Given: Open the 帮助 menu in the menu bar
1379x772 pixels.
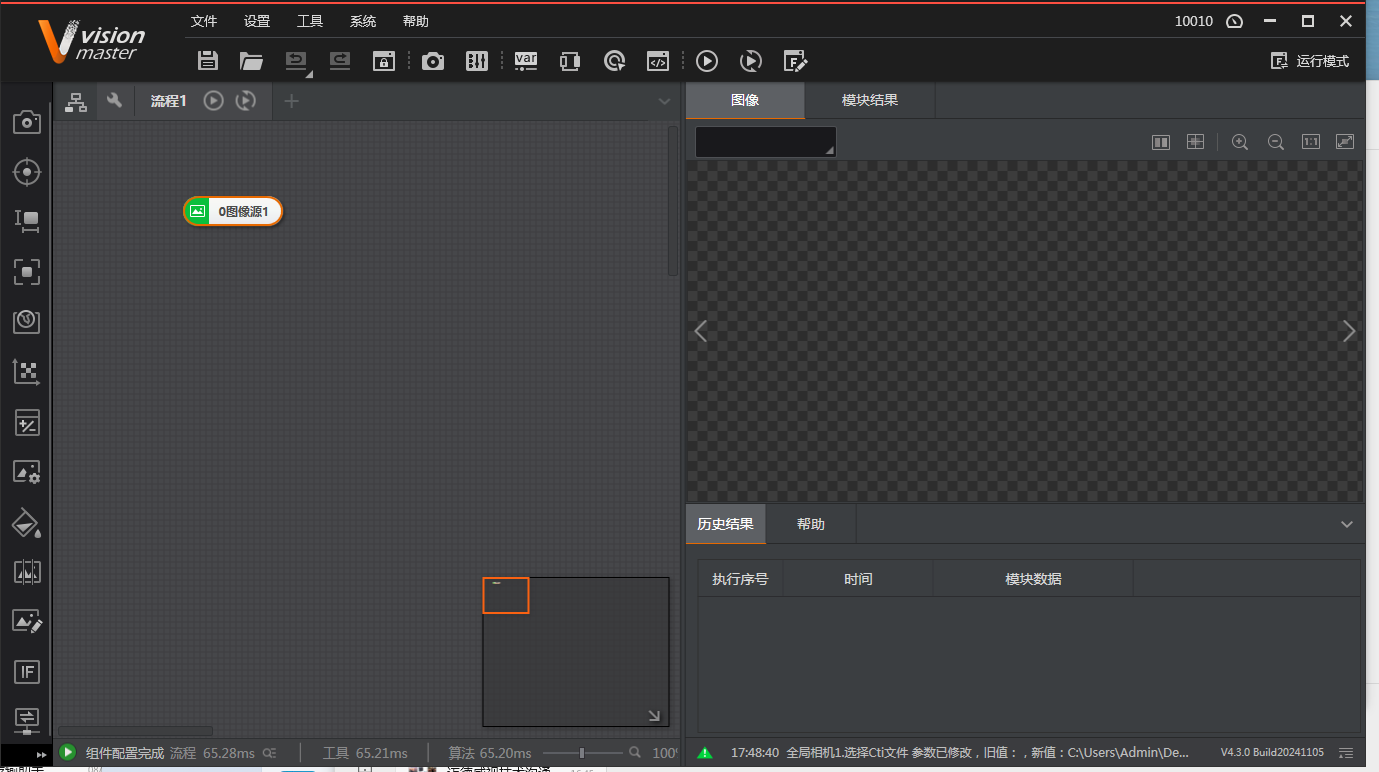Looking at the screenshot, I should [416, 21].
